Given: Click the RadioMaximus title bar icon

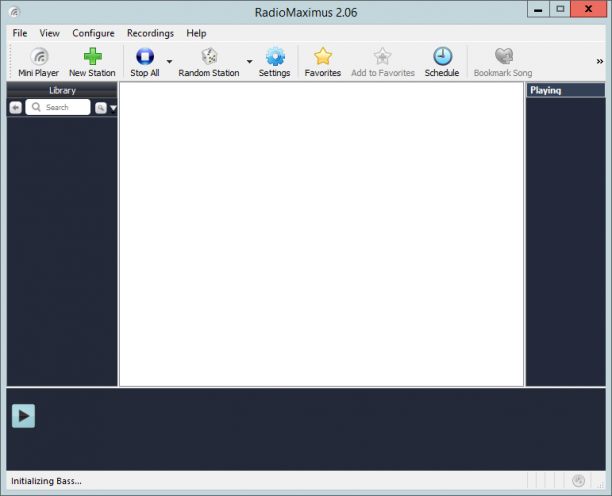Looking at the screenshot, I should point(14,12).
